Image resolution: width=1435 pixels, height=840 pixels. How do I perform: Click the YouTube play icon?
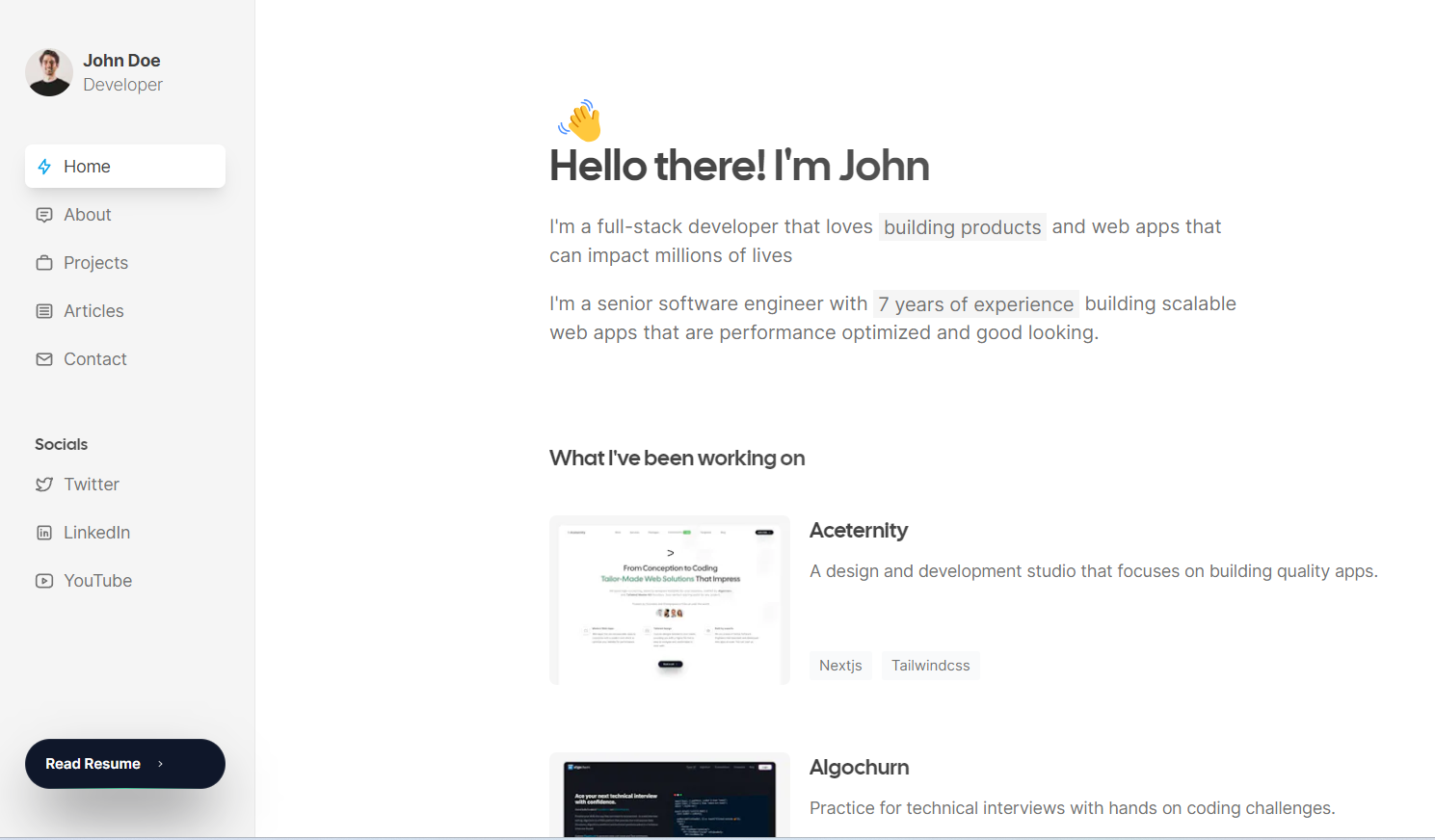[x=44, y=581]
